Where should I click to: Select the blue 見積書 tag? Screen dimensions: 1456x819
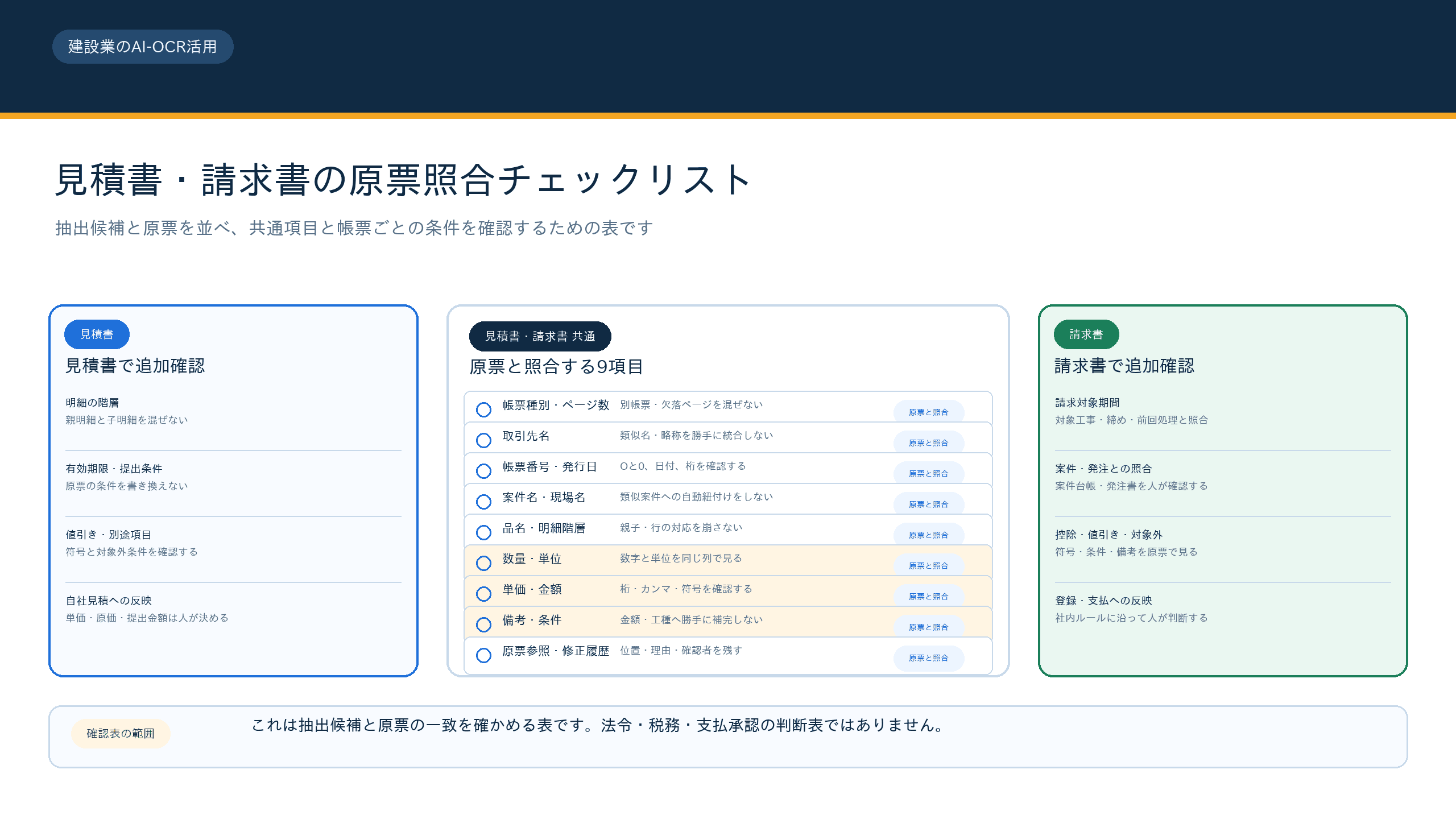[x=97, y=334]
